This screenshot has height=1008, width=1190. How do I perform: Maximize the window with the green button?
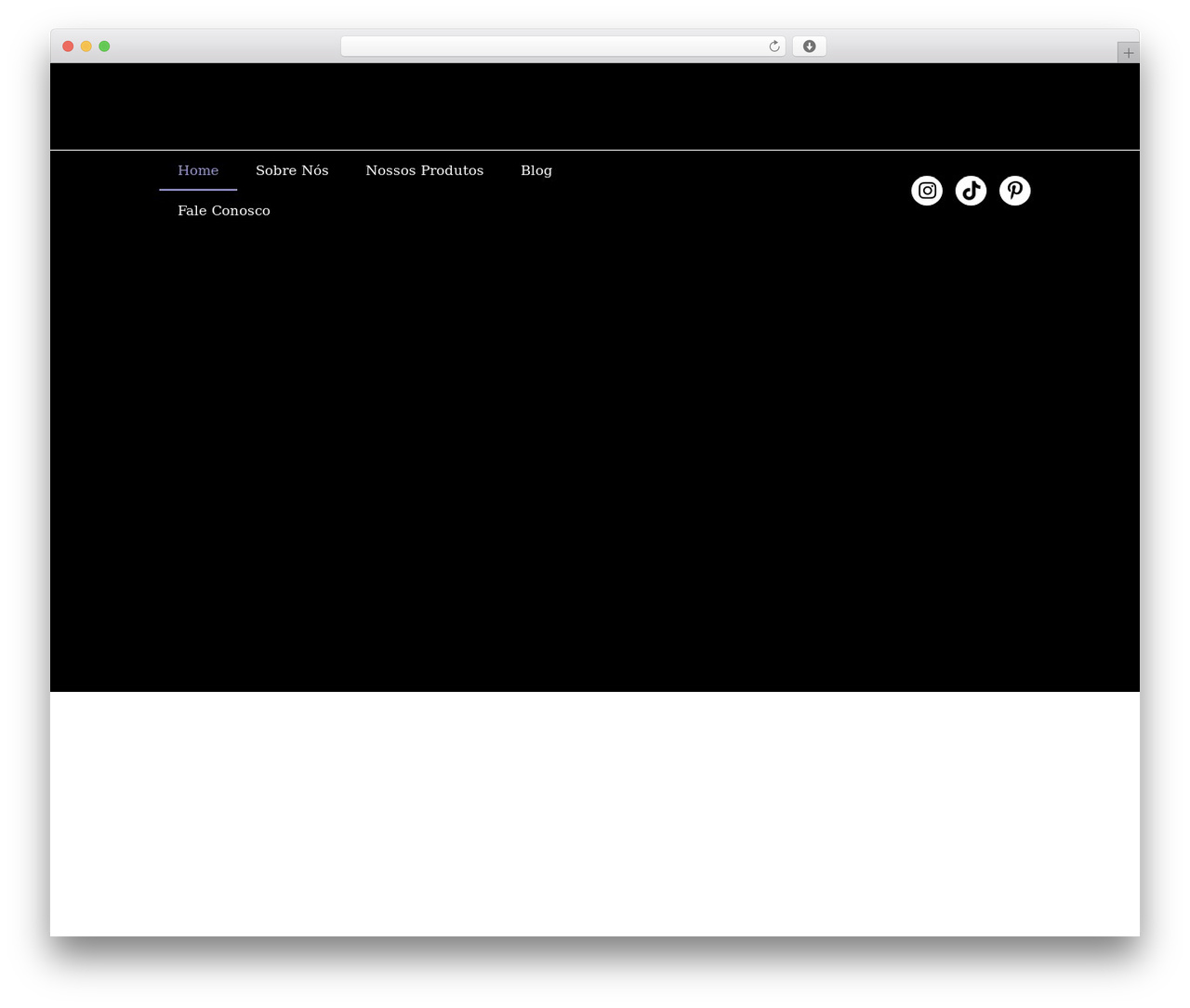[104, 46]
